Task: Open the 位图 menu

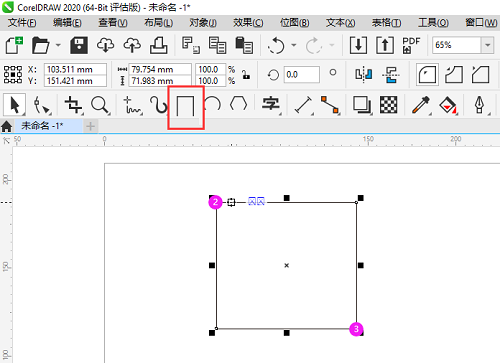Action: tap(295, 23)
